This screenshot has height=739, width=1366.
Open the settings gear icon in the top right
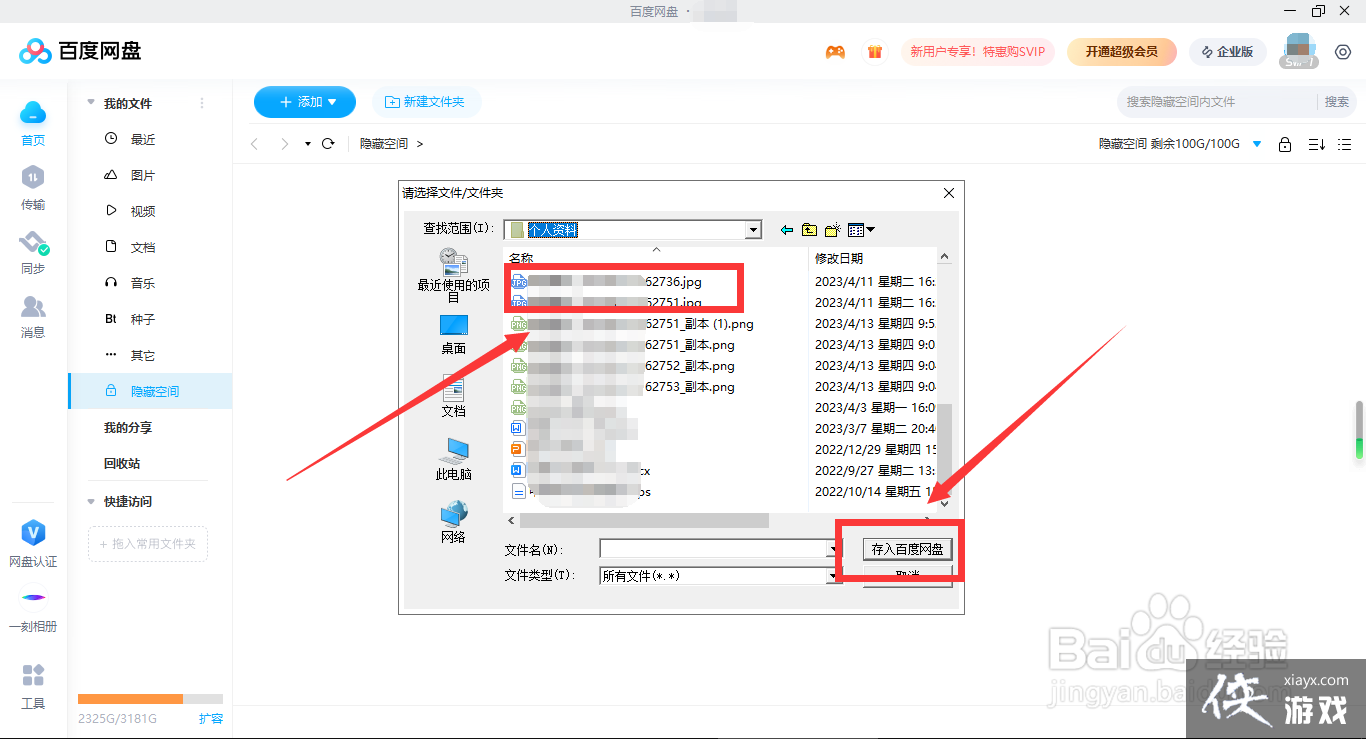[1343, 52]
